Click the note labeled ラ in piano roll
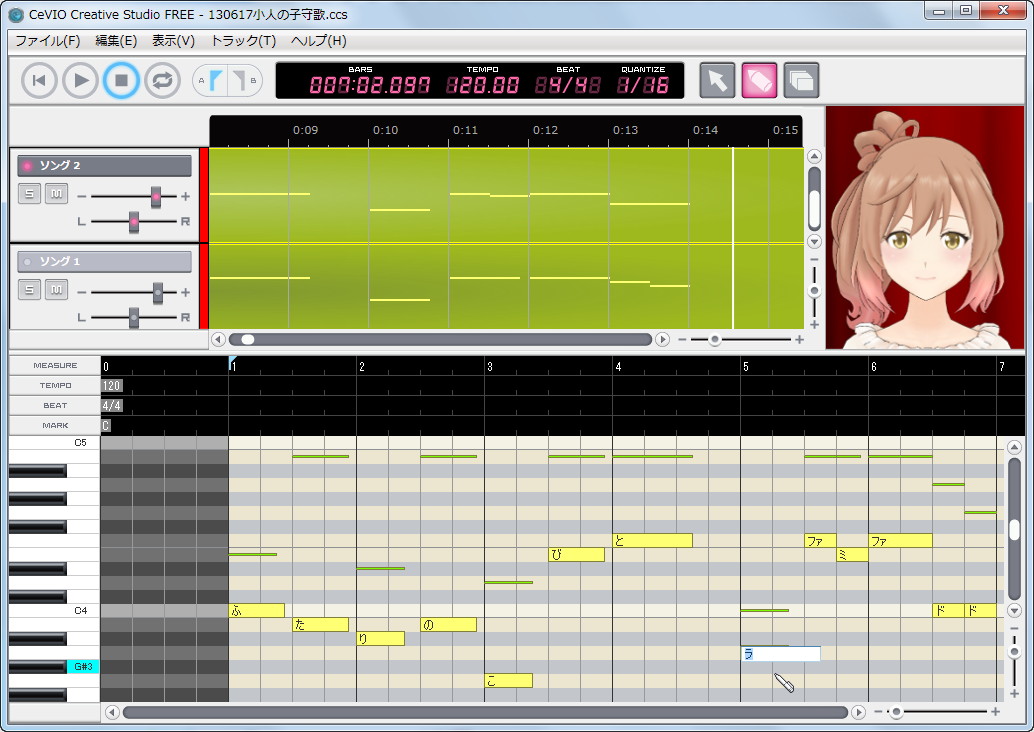1034x732 pixels. coord(780,653)
